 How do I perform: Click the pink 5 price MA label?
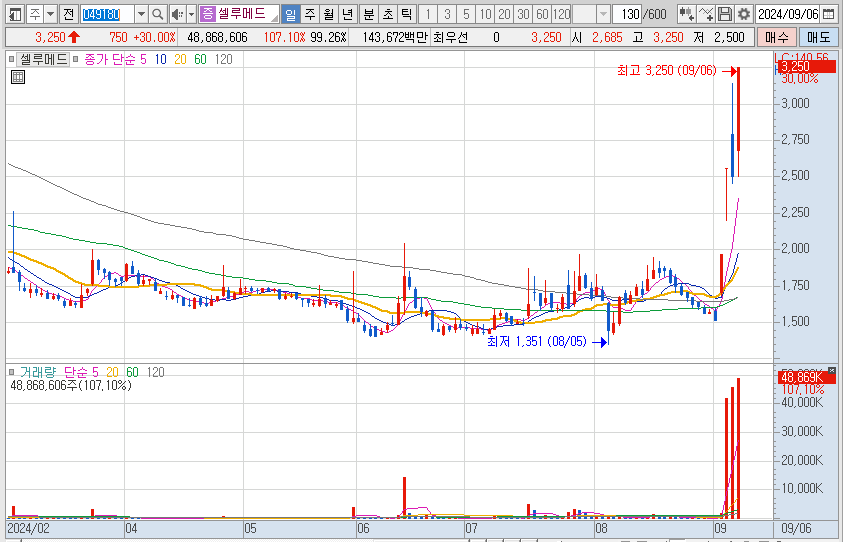coord(143,59)
